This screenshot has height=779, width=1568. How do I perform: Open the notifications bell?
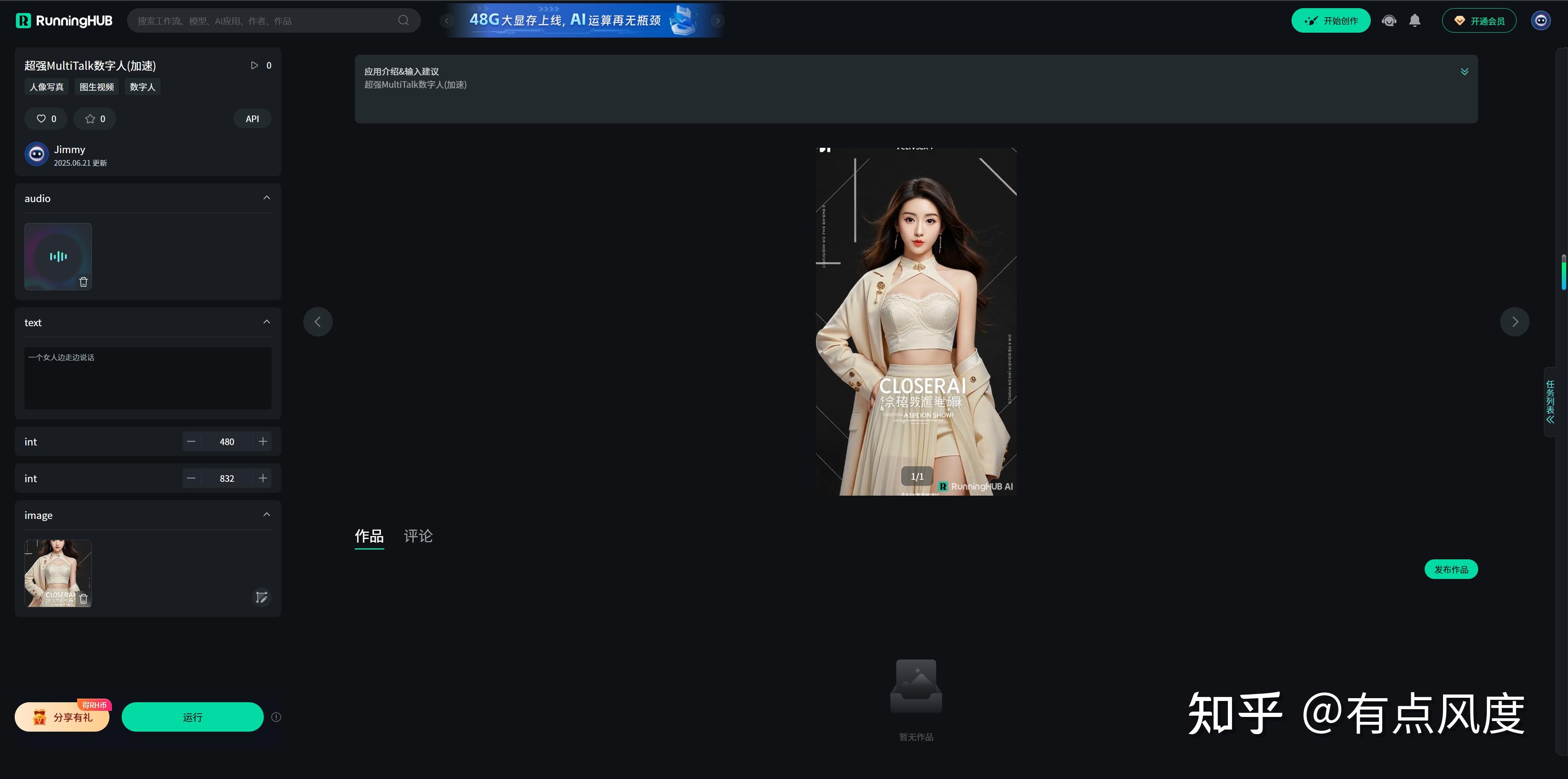(1414, 21)
